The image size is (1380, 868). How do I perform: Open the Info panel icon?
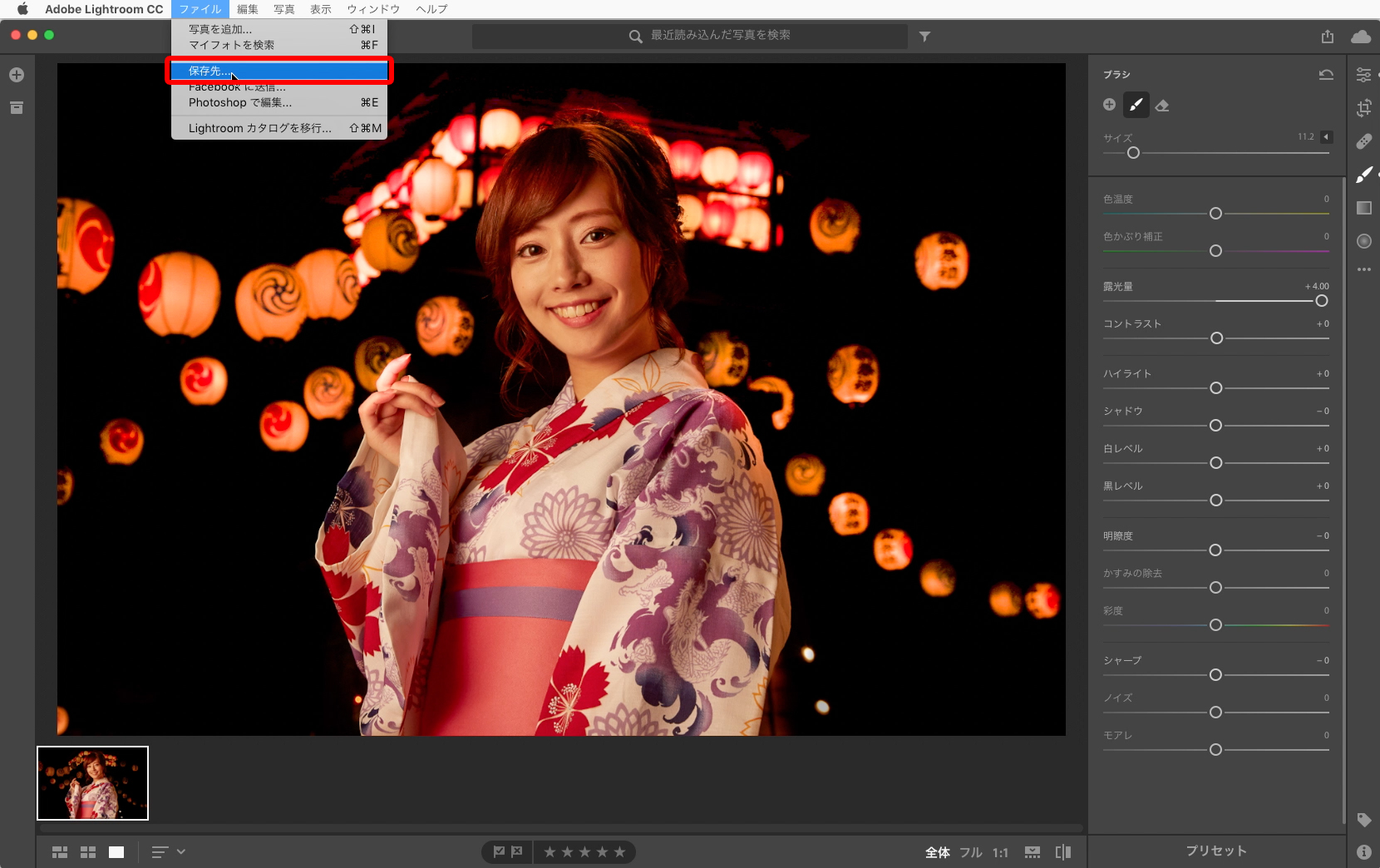(x=1363, y=852)
